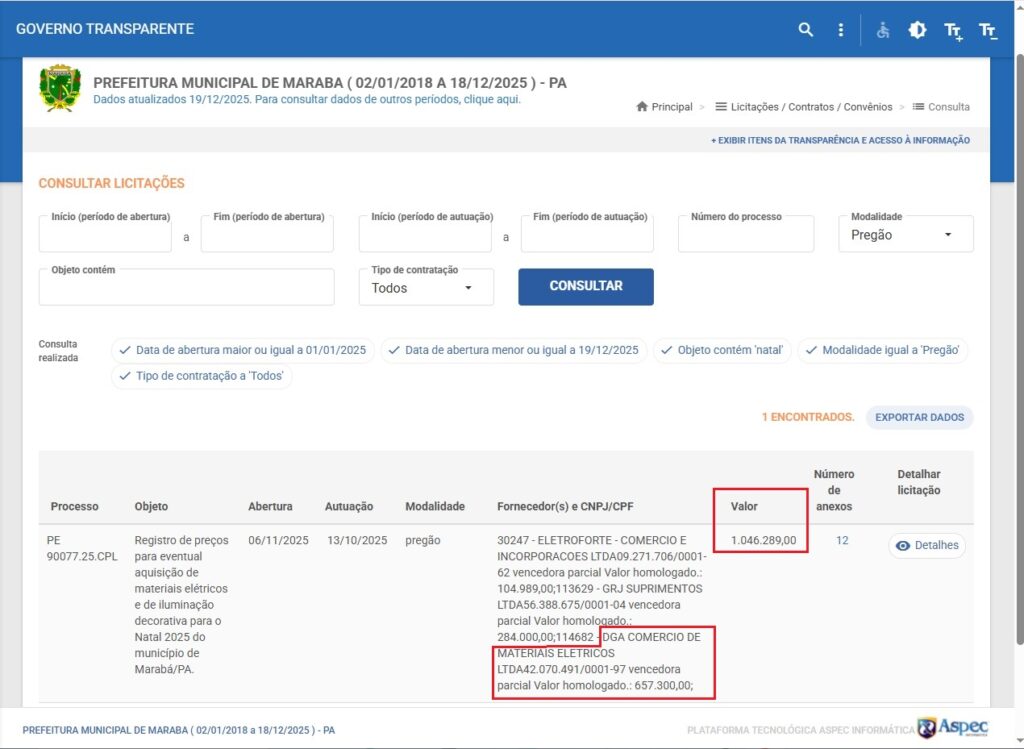Expand the Modalidade dropdown showing Pregão

(905, 235)
